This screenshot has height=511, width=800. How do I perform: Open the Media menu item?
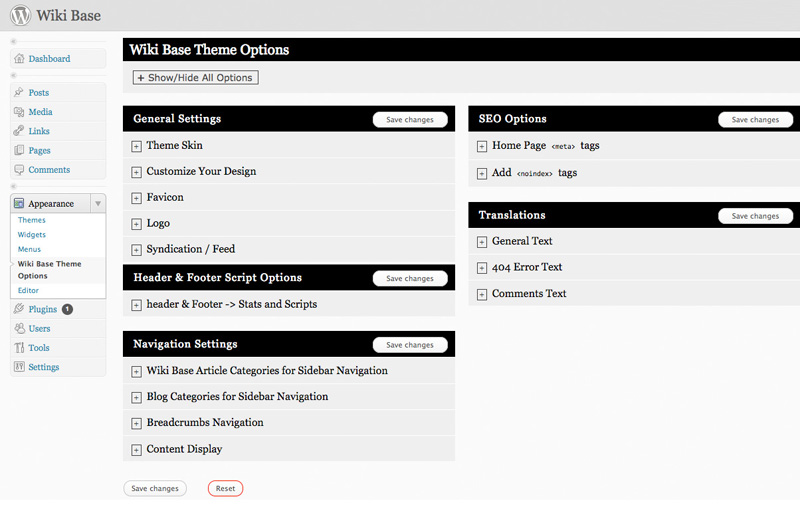[40, 112]
